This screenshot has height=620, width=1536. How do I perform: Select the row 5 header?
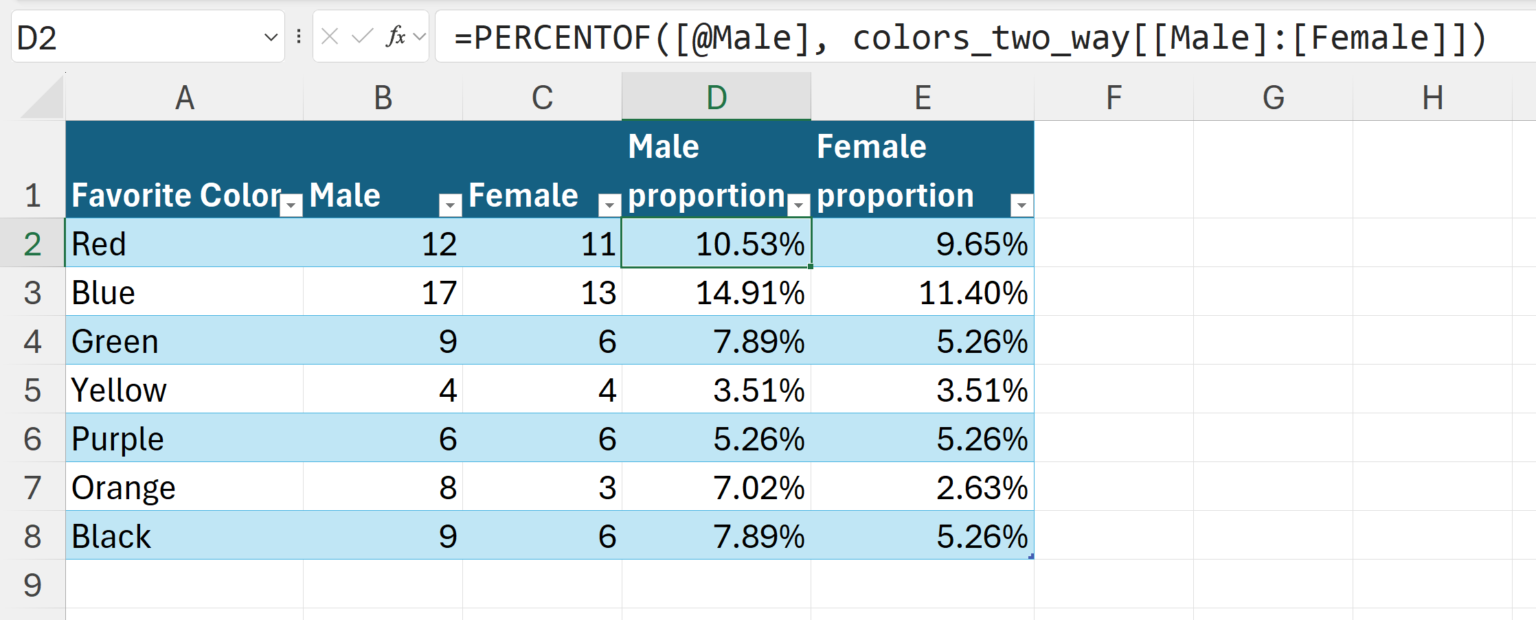(x=33, y=389)
